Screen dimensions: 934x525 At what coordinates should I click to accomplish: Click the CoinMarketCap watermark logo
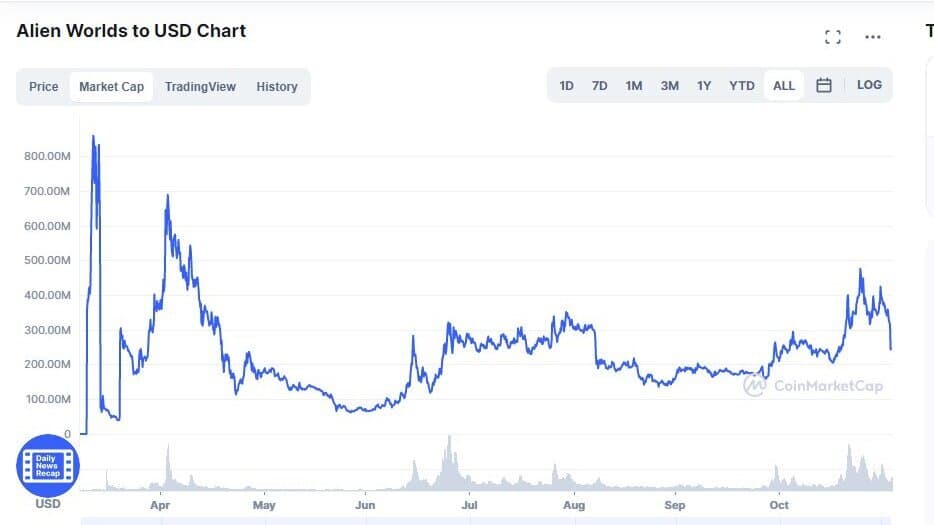813,386
